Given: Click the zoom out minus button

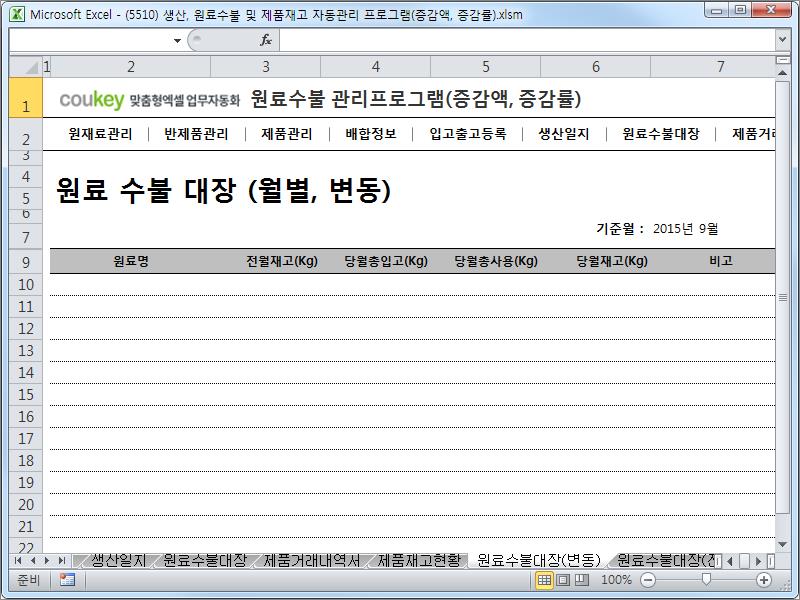Looking at the screenshot, I should [648, 580].
